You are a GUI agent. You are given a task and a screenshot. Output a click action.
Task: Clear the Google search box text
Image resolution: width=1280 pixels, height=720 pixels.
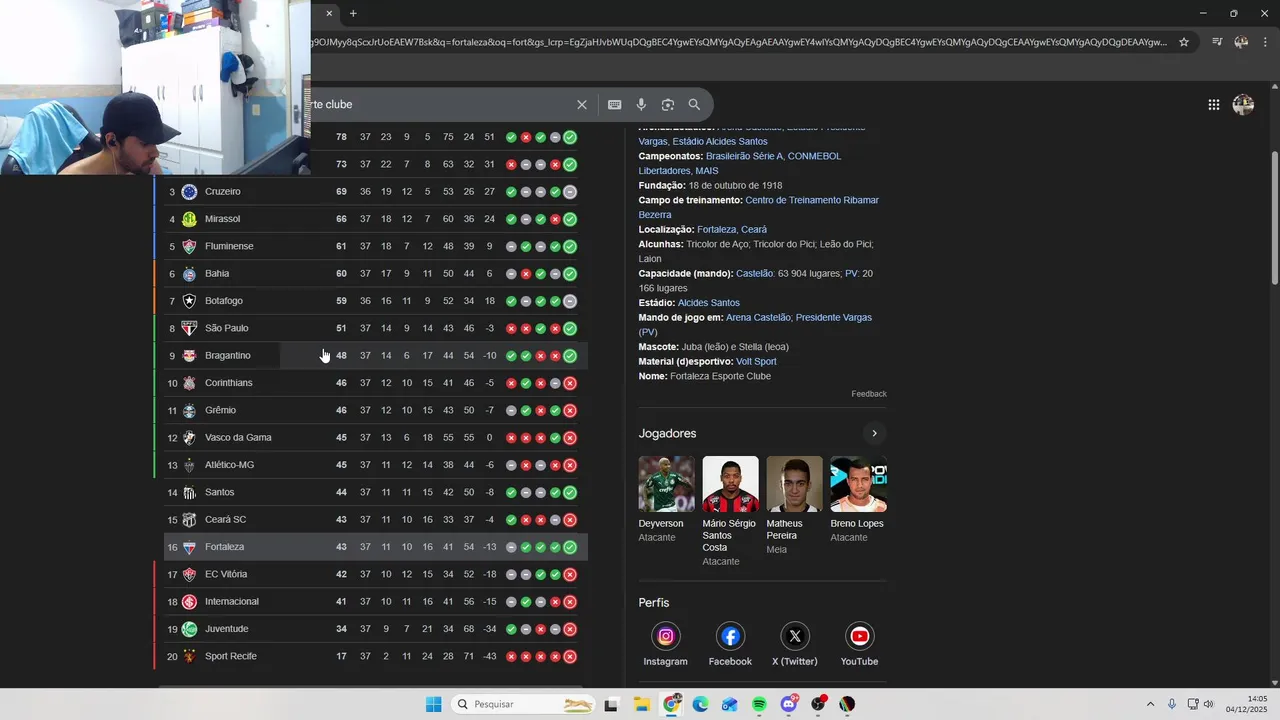582,104
